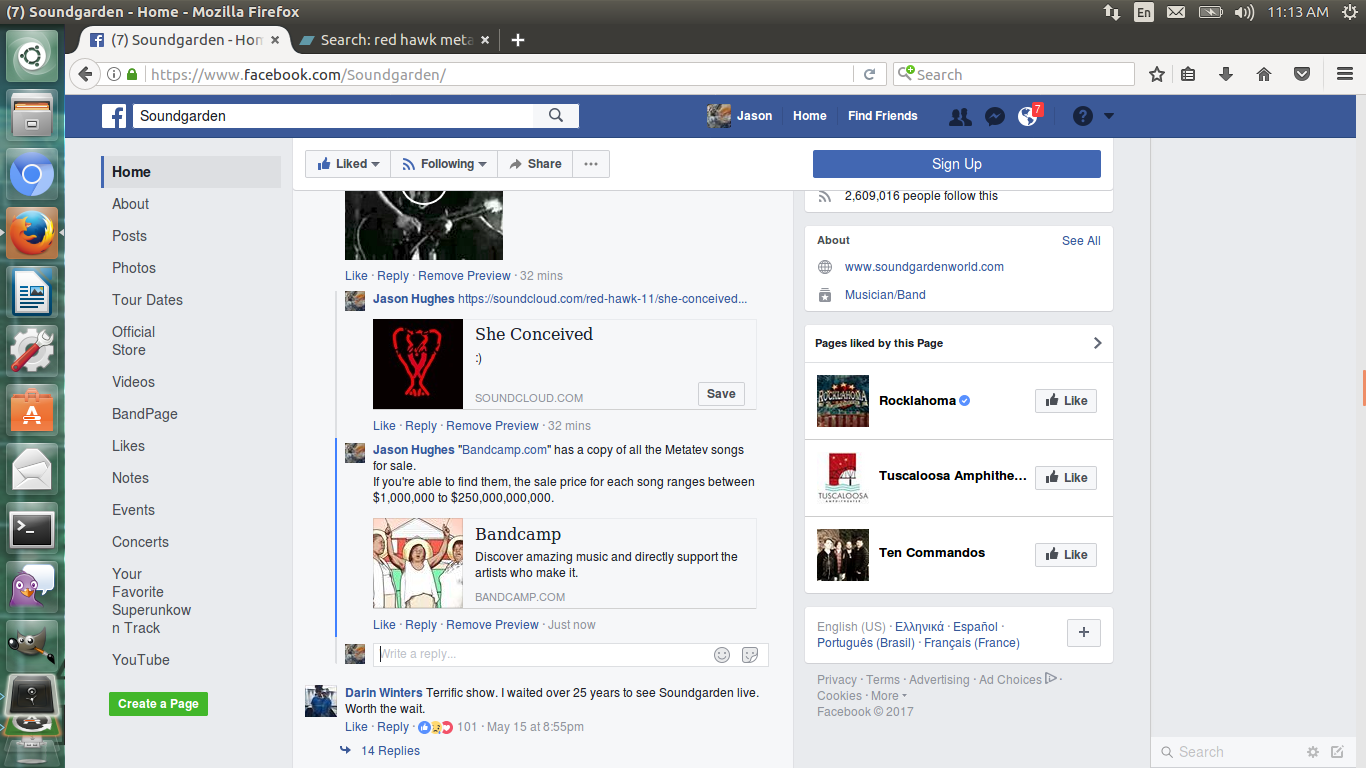Like the Tuscaloosa Amphitheater page
1366x768 pixels.
click(1066, 478)
